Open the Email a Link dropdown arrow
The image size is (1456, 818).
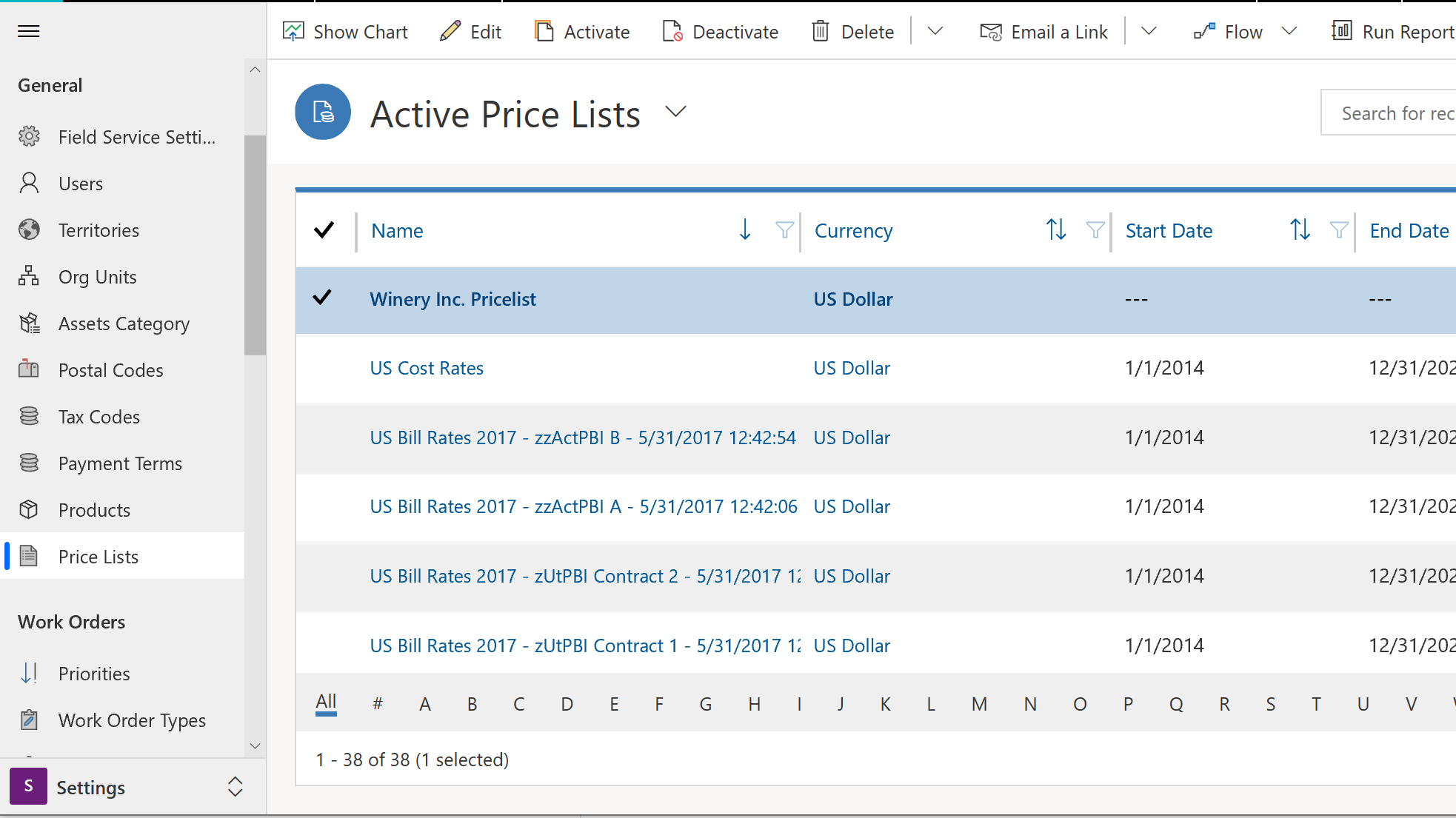coord(1149,31)
